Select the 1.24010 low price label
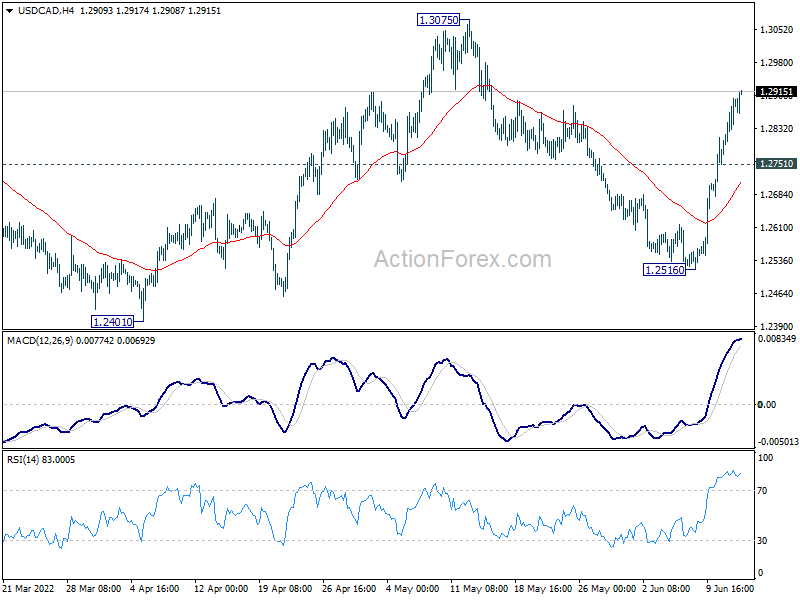800x600 pixels. click(112, 321)
